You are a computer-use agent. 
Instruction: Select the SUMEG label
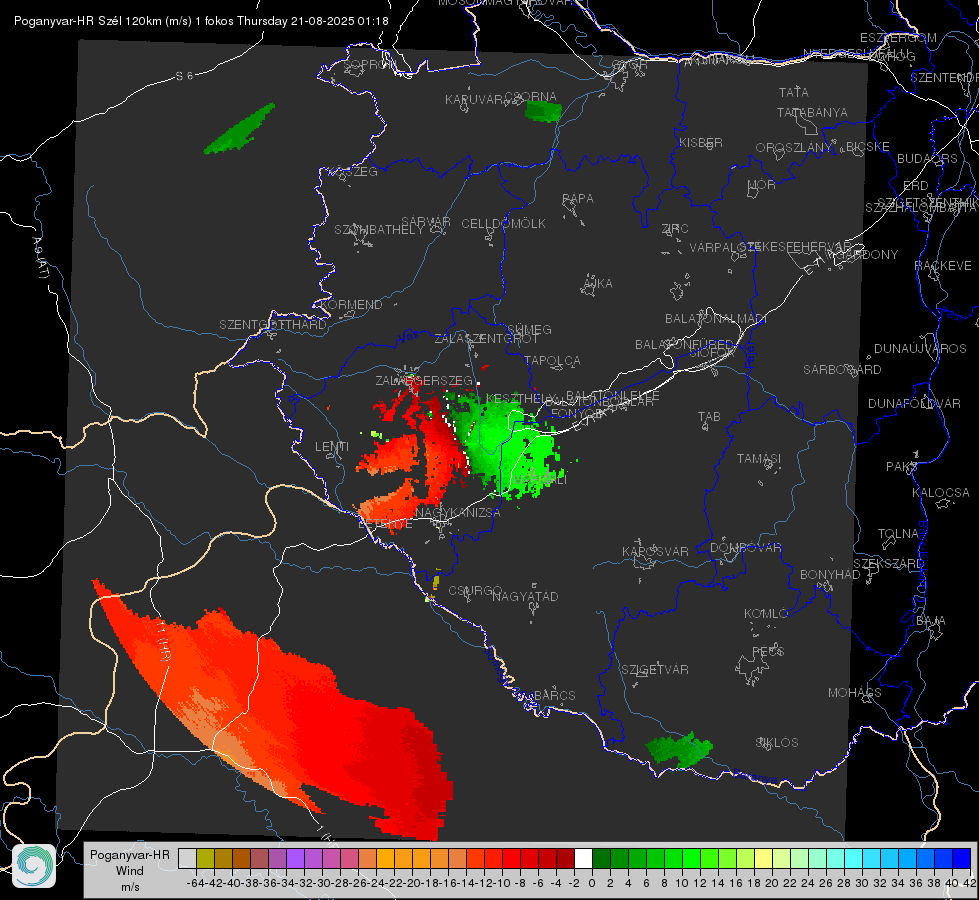point(529,329)
